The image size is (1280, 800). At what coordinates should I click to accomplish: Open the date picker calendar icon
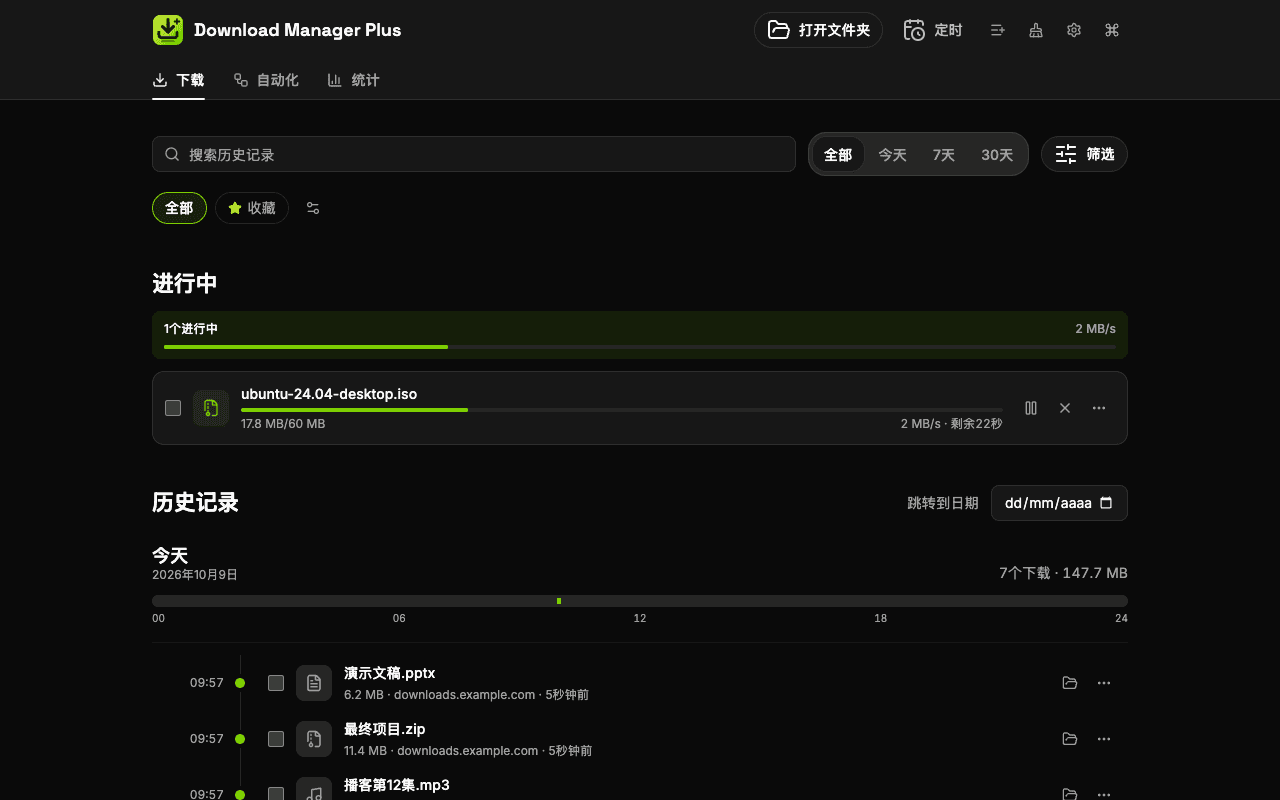coord(1106,503)
